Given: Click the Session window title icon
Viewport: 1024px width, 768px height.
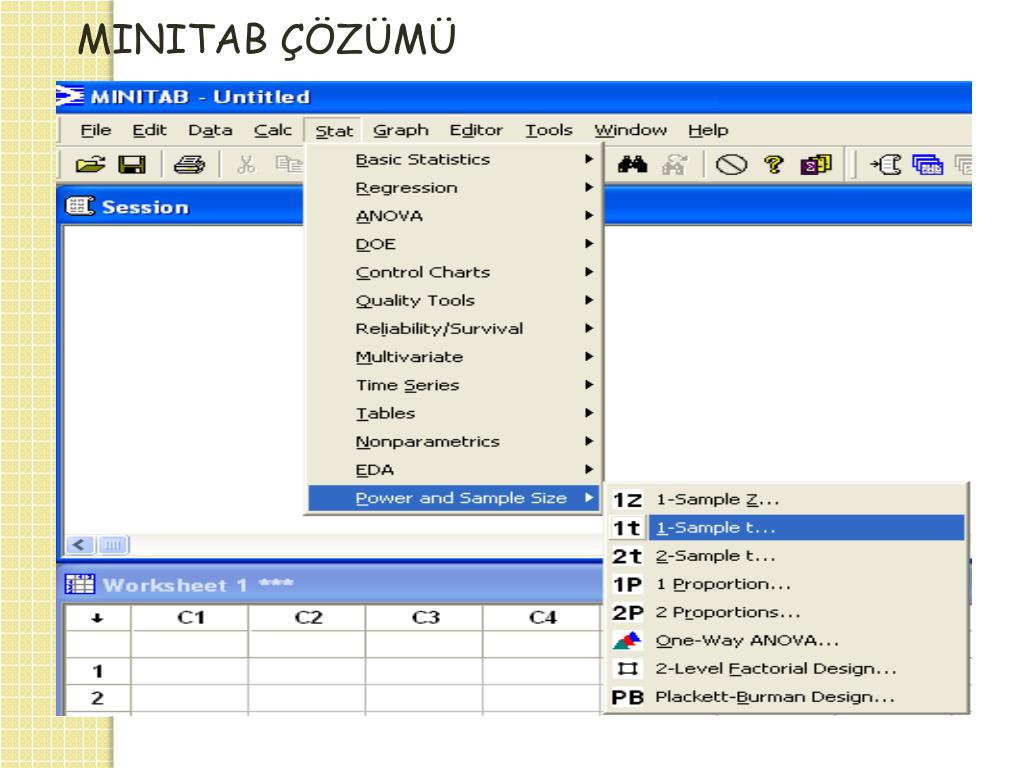Looking at the screenshot, I should 80,206.
